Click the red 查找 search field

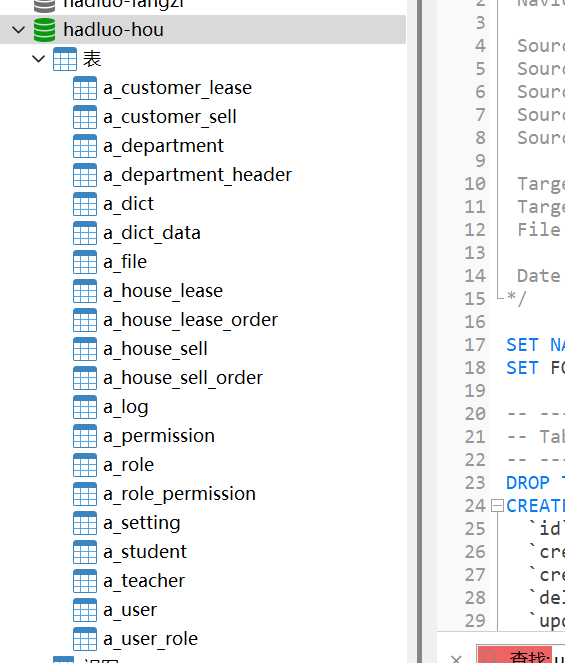point(521,655)
